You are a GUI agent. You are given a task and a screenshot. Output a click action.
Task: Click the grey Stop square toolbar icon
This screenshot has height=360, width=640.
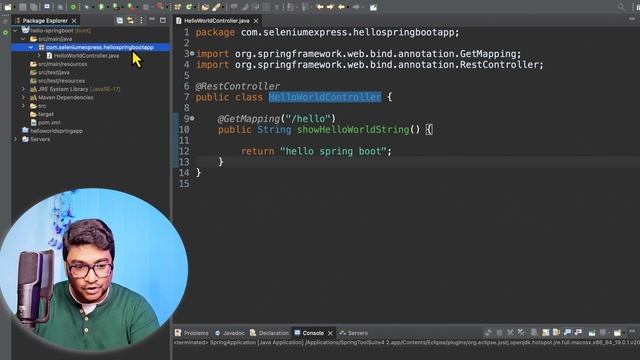(146, 7)
